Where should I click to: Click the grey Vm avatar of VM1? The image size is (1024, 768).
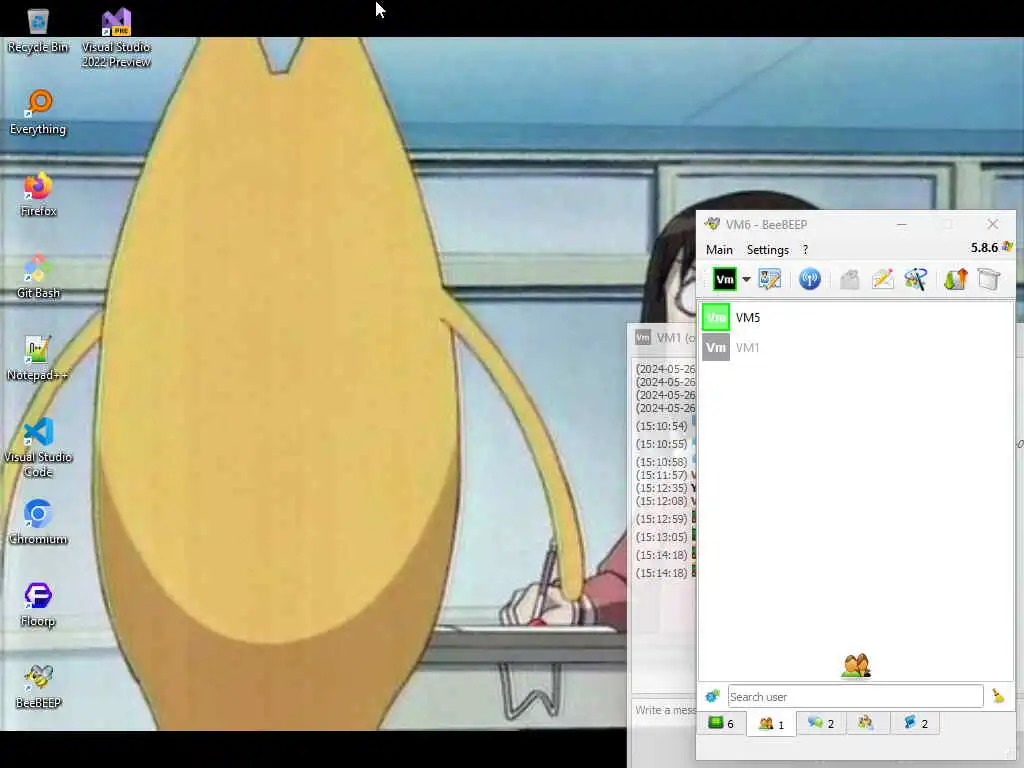716,347
